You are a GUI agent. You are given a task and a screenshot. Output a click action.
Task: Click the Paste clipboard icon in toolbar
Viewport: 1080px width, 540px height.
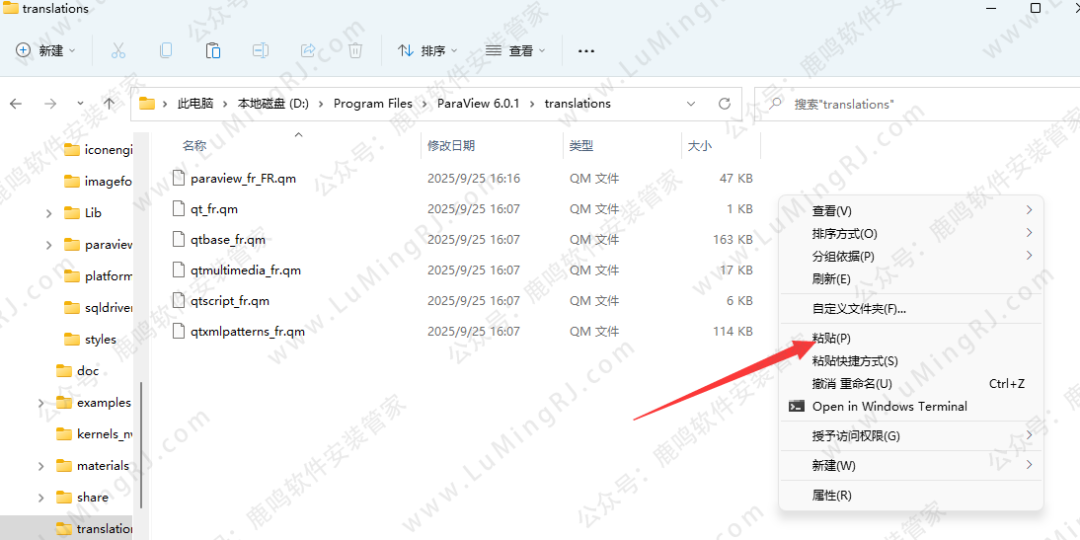point(213,50)
